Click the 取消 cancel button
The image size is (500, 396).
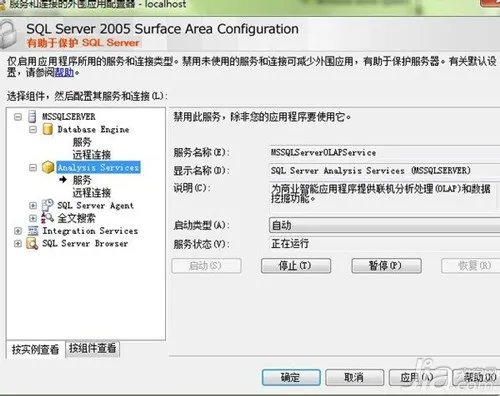[x=354, y=377]
